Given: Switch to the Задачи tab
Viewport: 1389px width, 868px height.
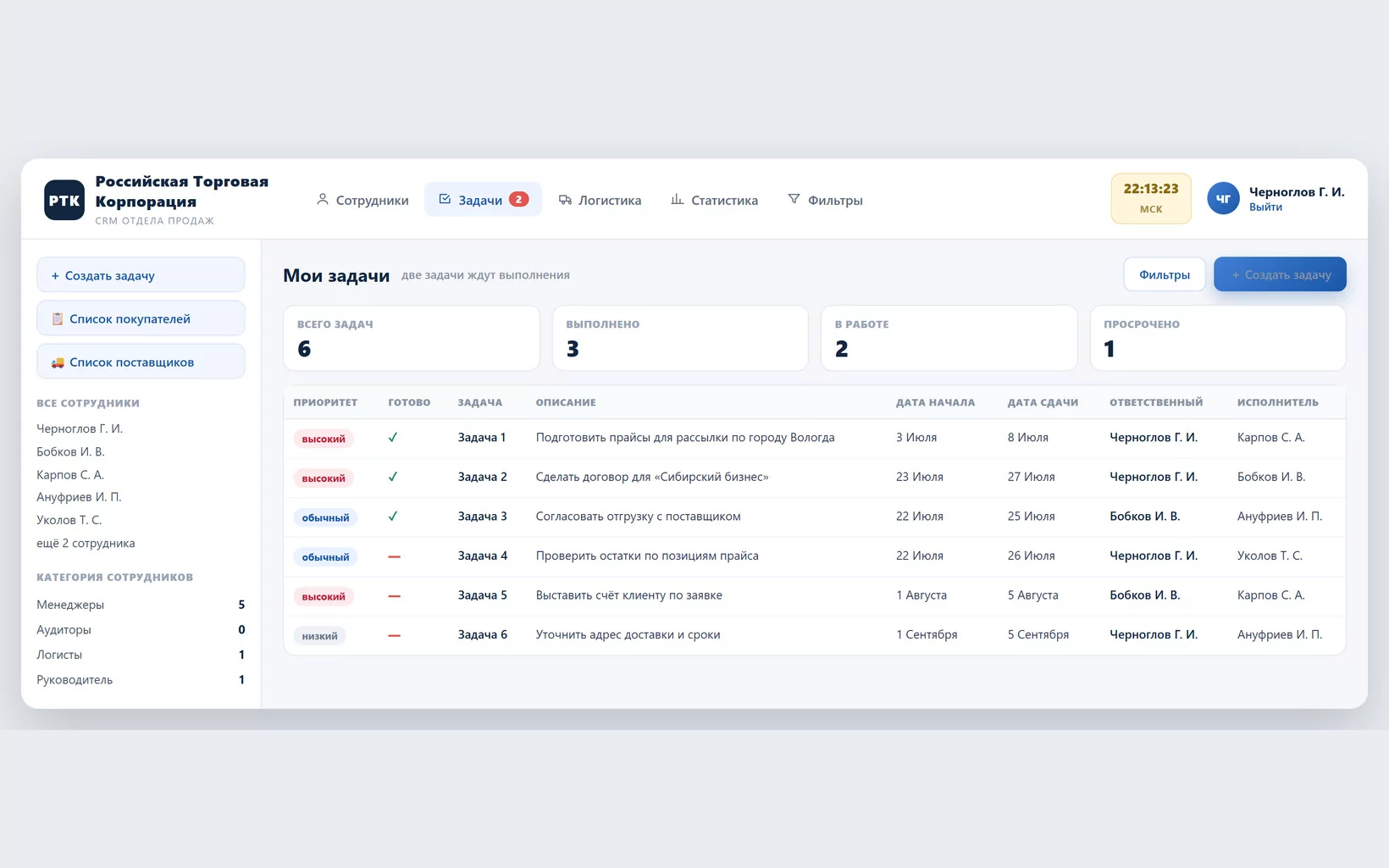Looking at the screenshot, I should click(x=483, y=200).
